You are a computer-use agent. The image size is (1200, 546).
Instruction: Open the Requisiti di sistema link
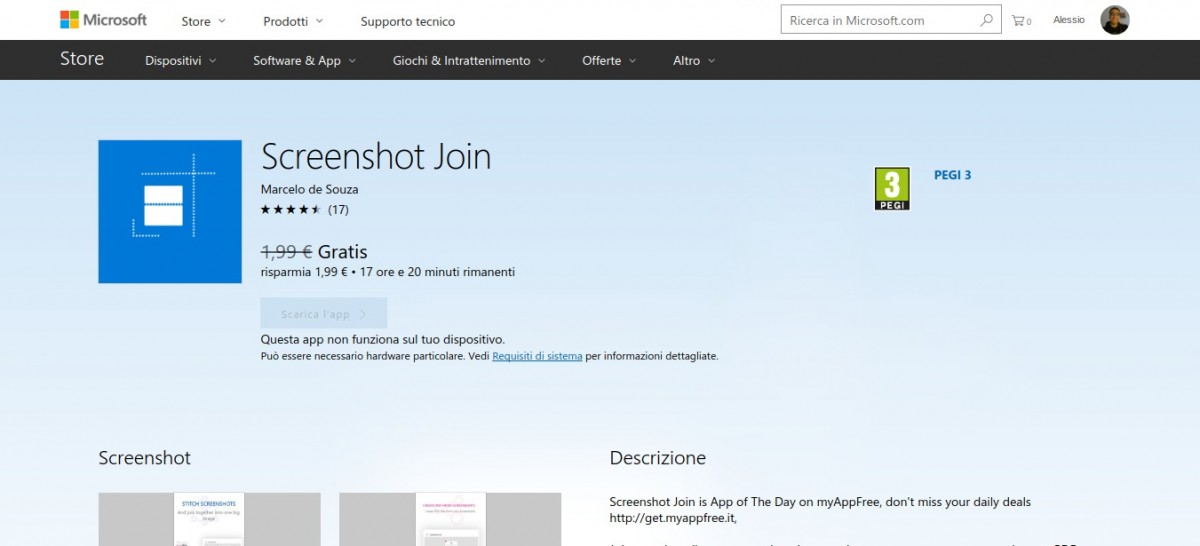pos(537,356)
